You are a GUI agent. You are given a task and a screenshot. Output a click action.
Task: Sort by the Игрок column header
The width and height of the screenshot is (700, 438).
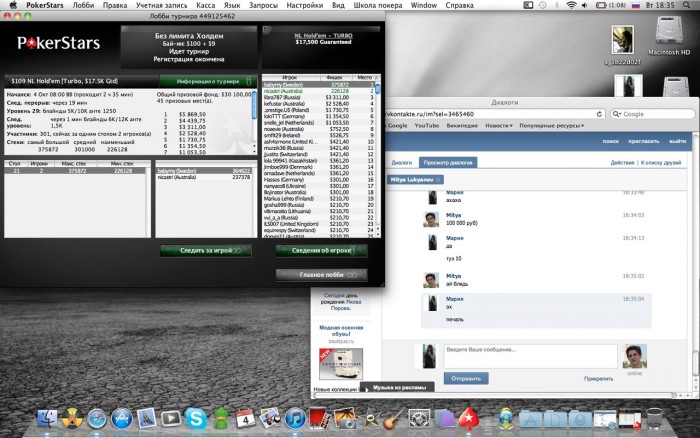pyautogui.click(x=289, y=78)
